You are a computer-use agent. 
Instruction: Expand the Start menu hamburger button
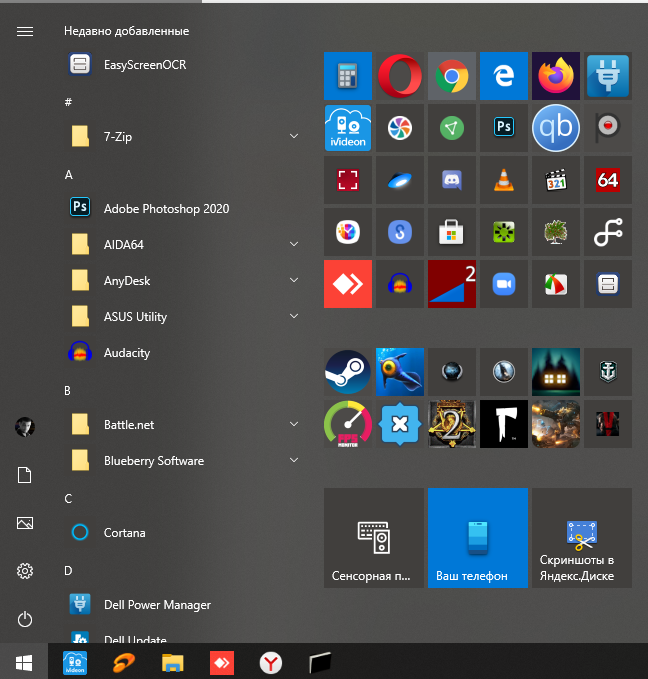pyautogui.click(x=25, y=32)
